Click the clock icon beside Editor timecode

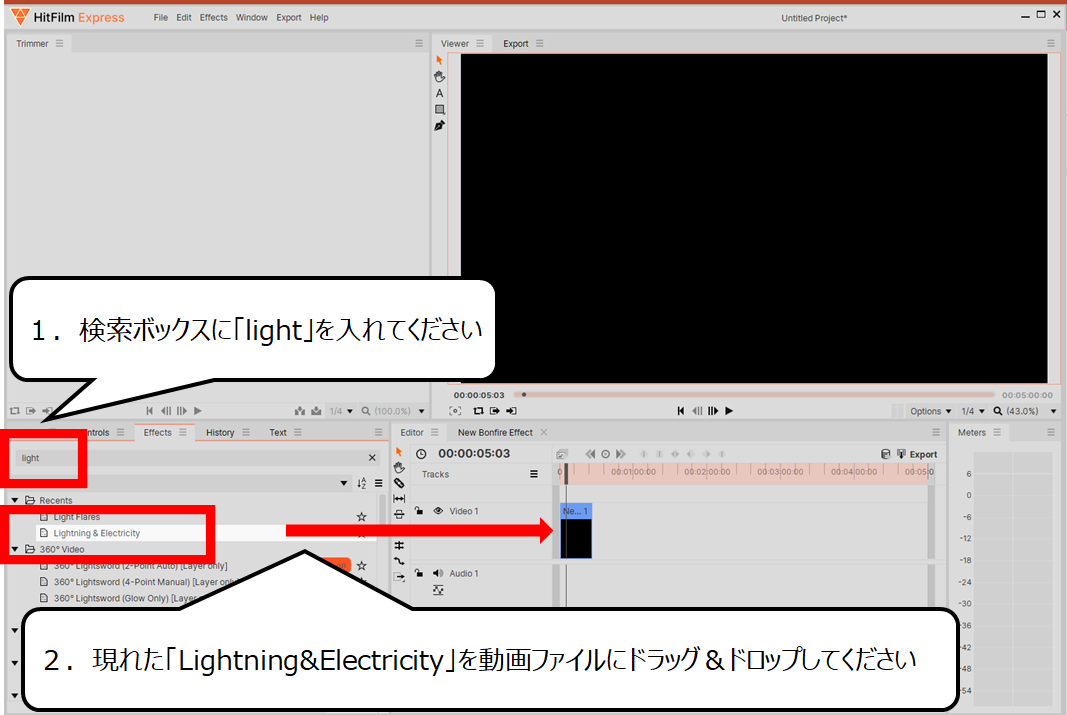(421, 454)
